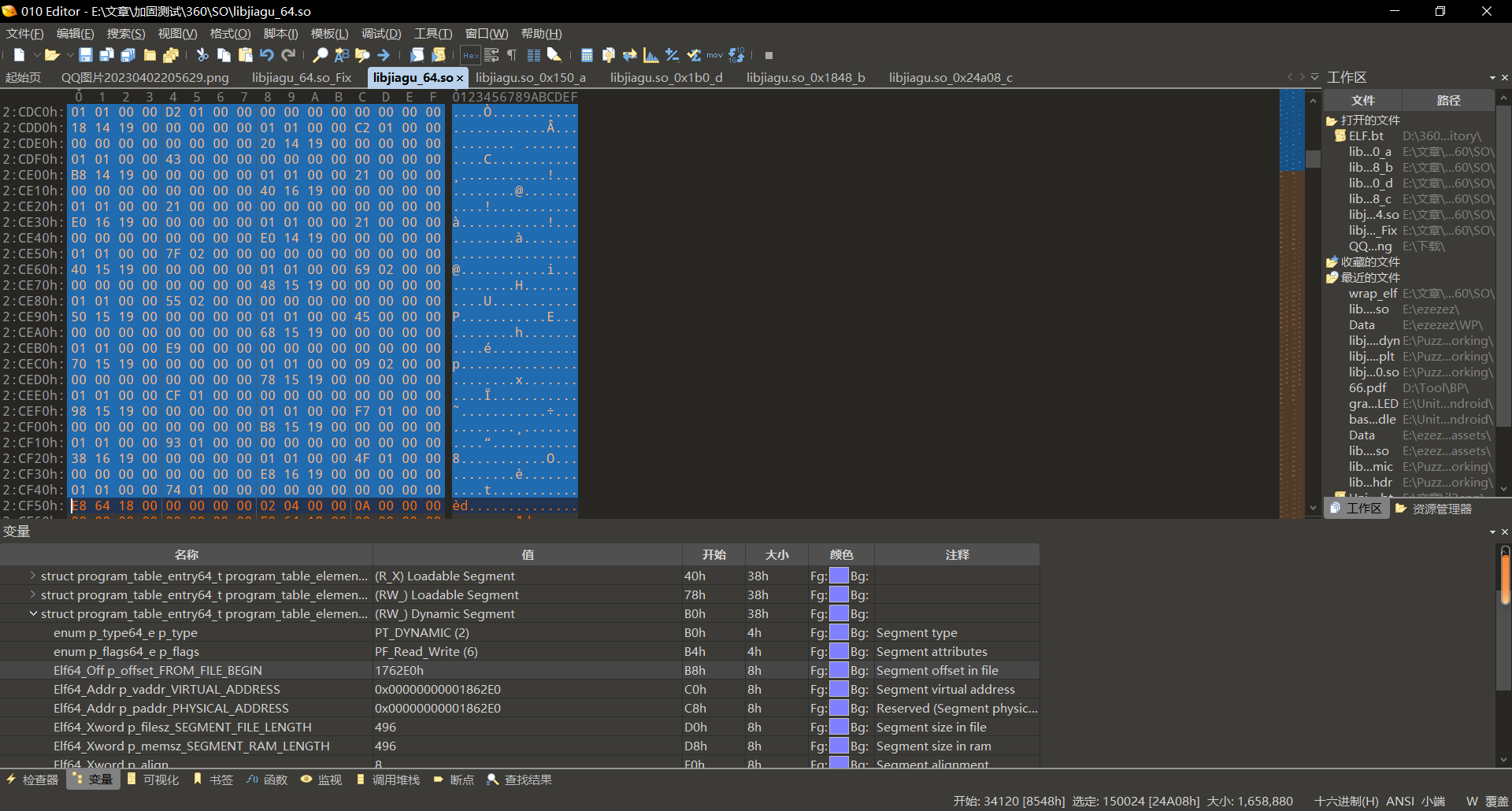This screenshot has width=1512, height=811.
Task: Click Fg color swatch for p_type row
Action: [839, 632]
